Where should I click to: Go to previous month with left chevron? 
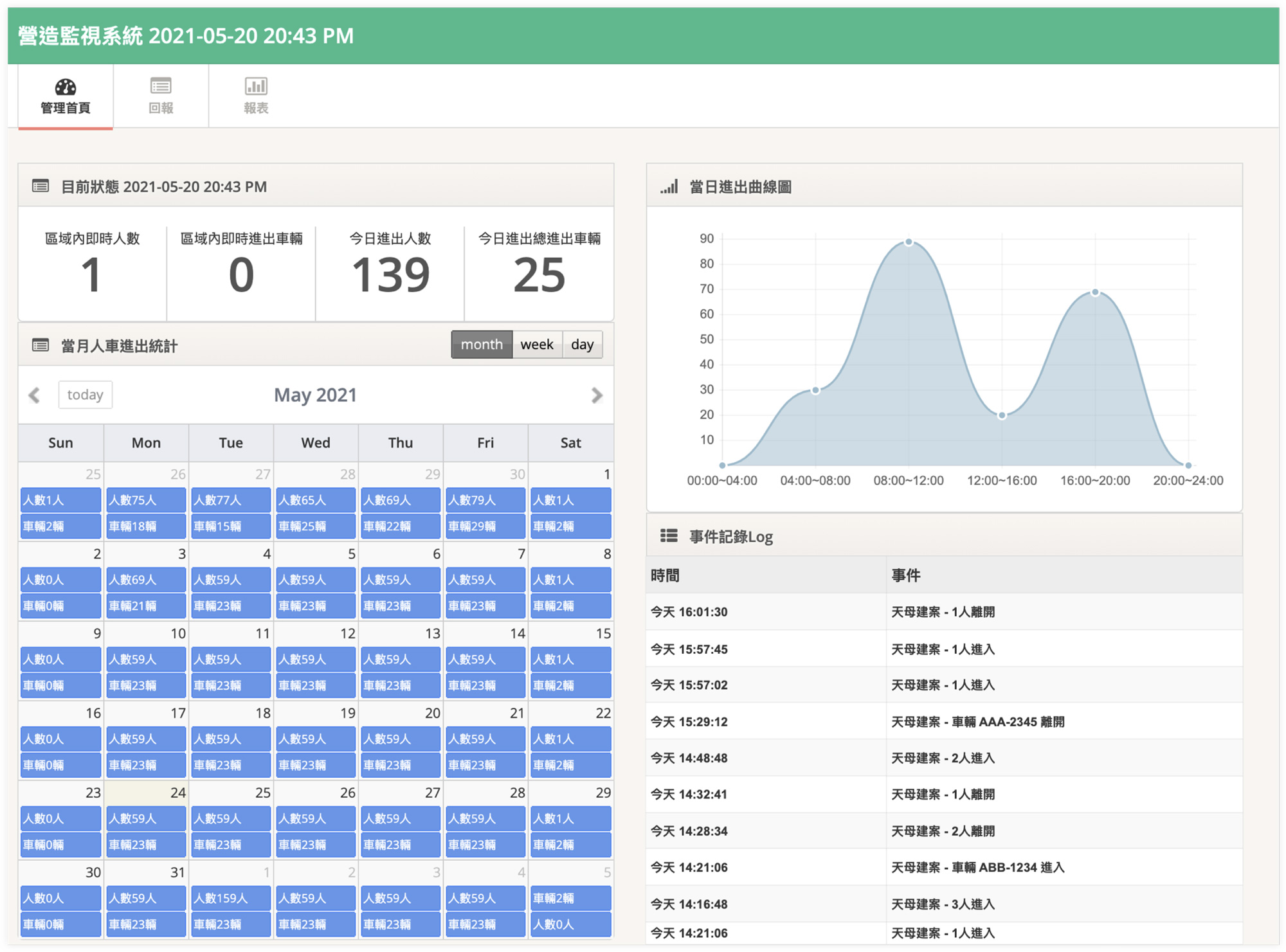tap(35, 395)
